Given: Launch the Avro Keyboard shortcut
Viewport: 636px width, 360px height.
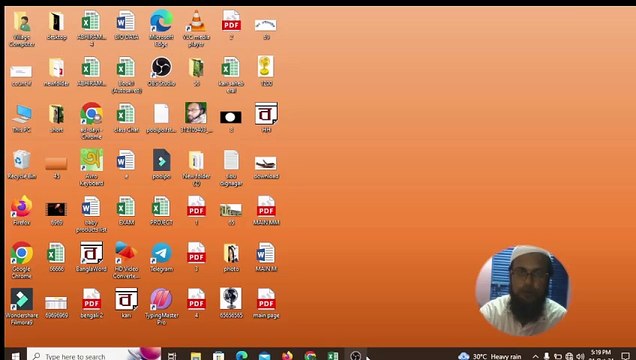Looking at the screenshot, I should click(x=92, y=167).
